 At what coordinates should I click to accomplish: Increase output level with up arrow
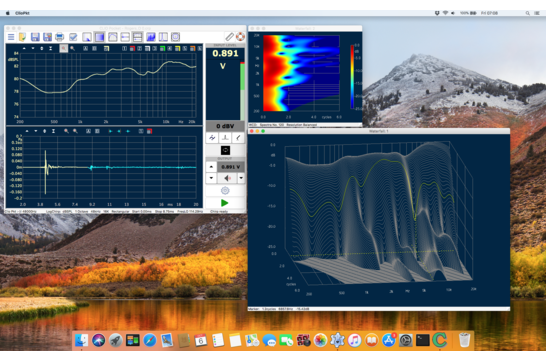pos(211,167)
